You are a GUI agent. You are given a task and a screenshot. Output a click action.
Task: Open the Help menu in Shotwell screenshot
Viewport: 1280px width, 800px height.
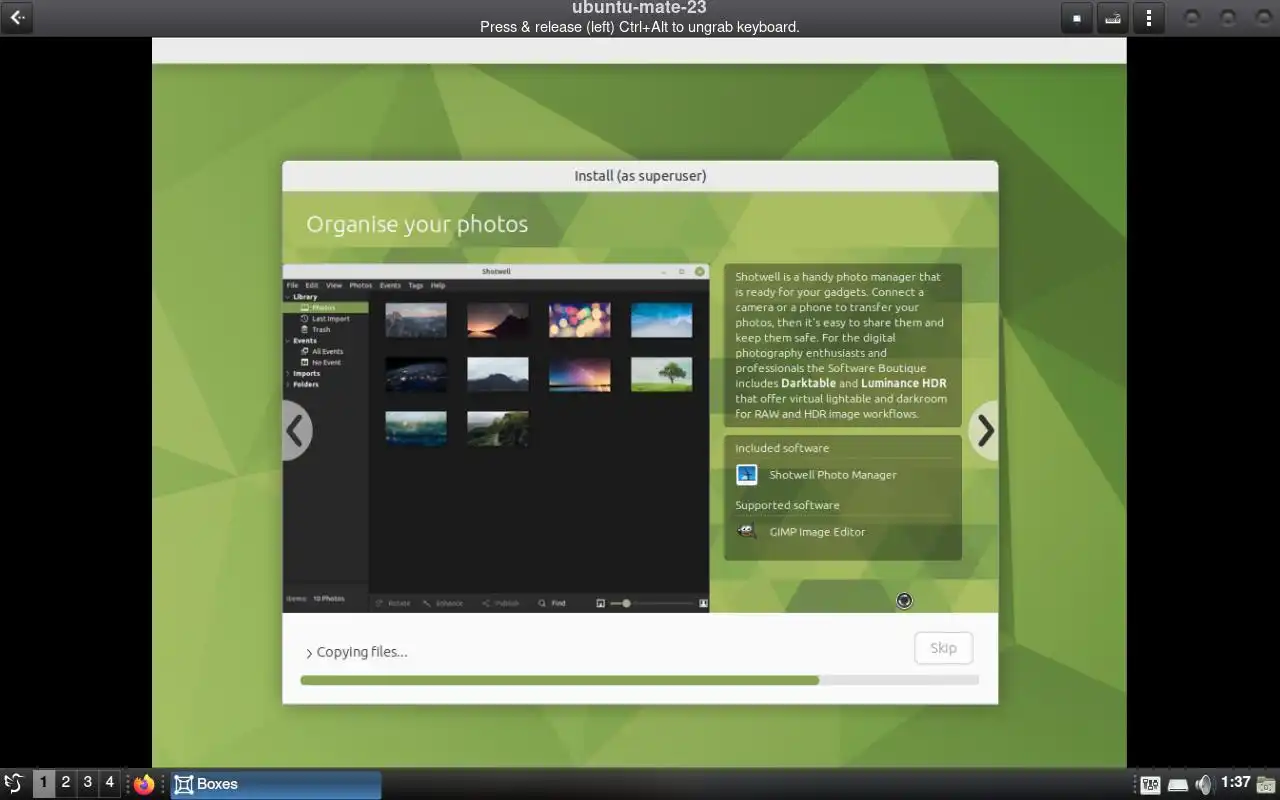coord(438,285)
